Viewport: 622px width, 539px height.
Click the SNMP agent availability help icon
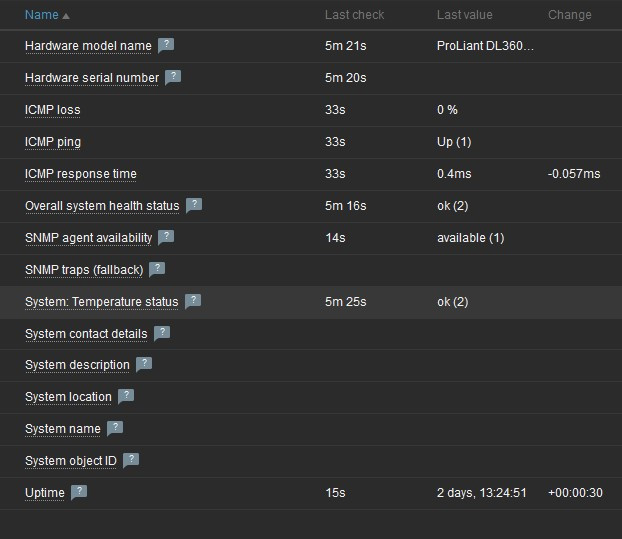point(166,237)
